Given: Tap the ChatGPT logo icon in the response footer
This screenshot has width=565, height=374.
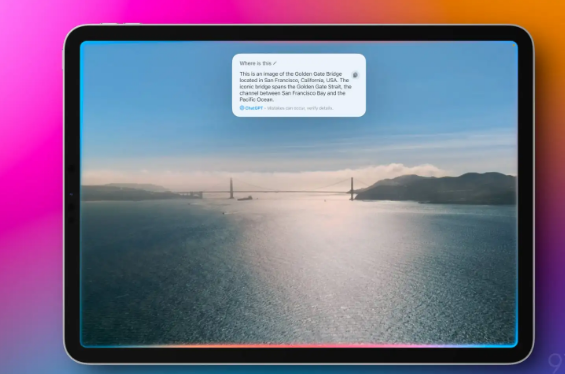Looking at the screenshot, I should (242, 108).
